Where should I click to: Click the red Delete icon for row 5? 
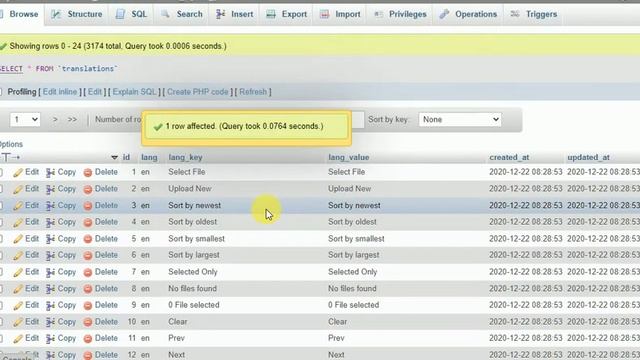[x=88, y=239]
